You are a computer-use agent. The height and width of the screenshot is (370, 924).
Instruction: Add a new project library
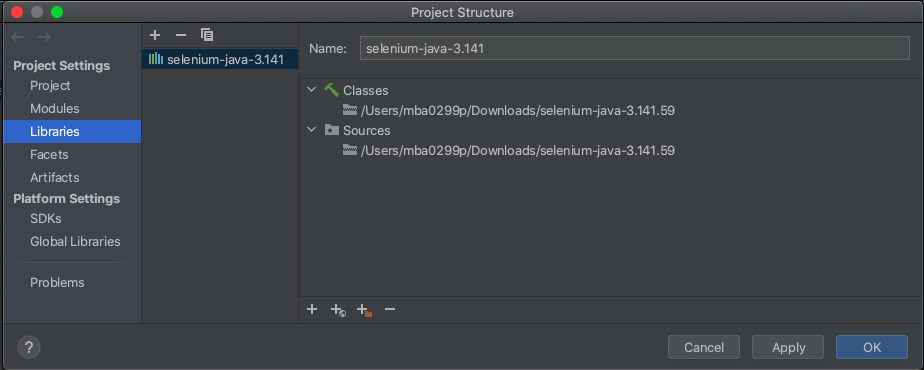(x=155, y=35)
